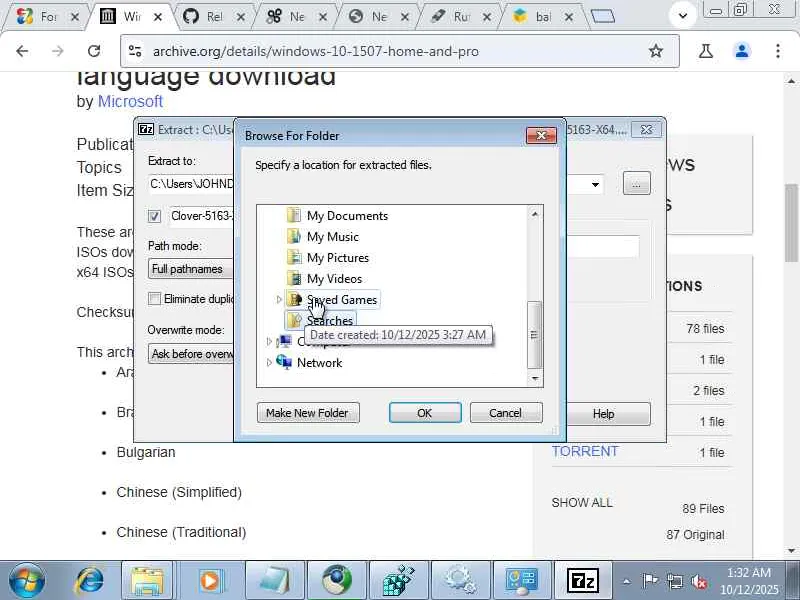Open Windows Start menu
Image resolution: width=800 pixels, height=600 pixels.
pos(27,581)
